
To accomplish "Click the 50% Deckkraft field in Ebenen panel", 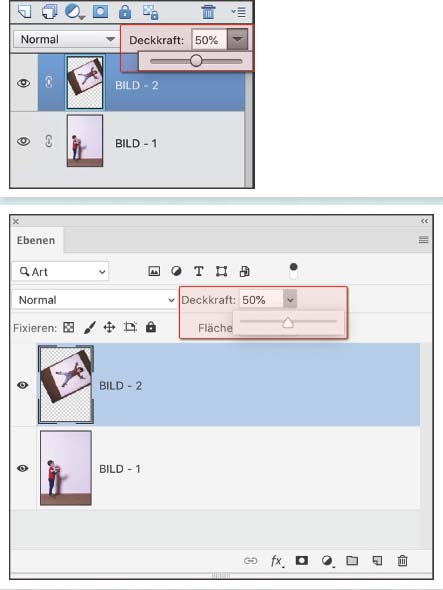I will tap(261, 300).
